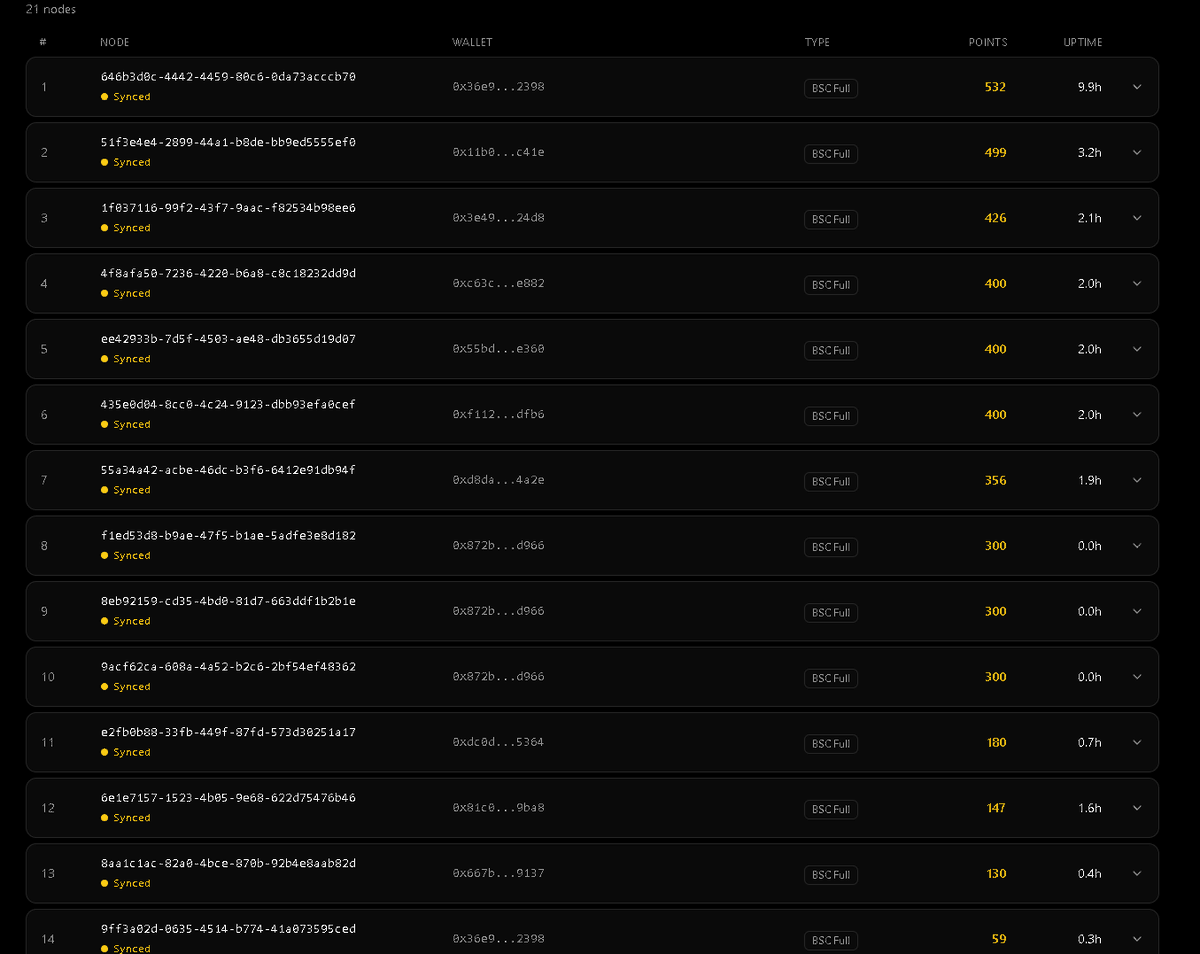Expand the row for node 8aa1c1ac-82a0-4bce
The width and height of the screenshot is (1200, 954).
[1137, 874]
